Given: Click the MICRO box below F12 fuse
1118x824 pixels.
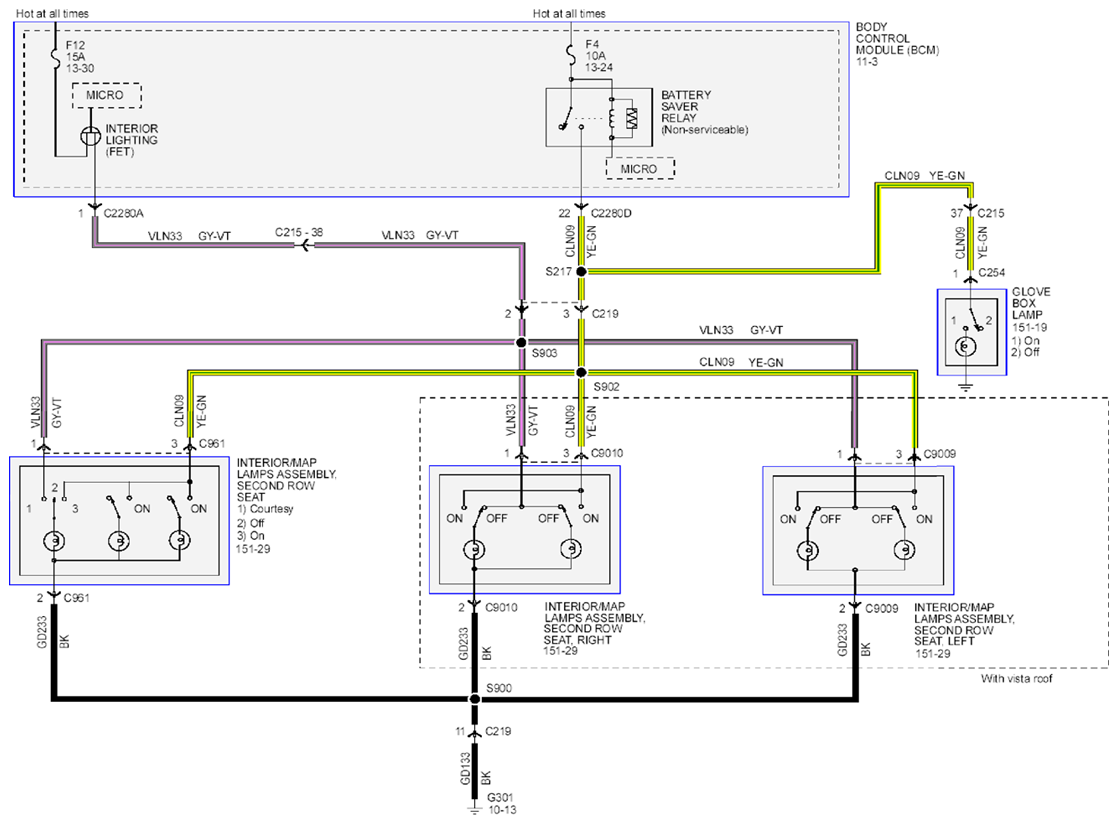Looking at the screenshot, I should [x=106, y=96].
